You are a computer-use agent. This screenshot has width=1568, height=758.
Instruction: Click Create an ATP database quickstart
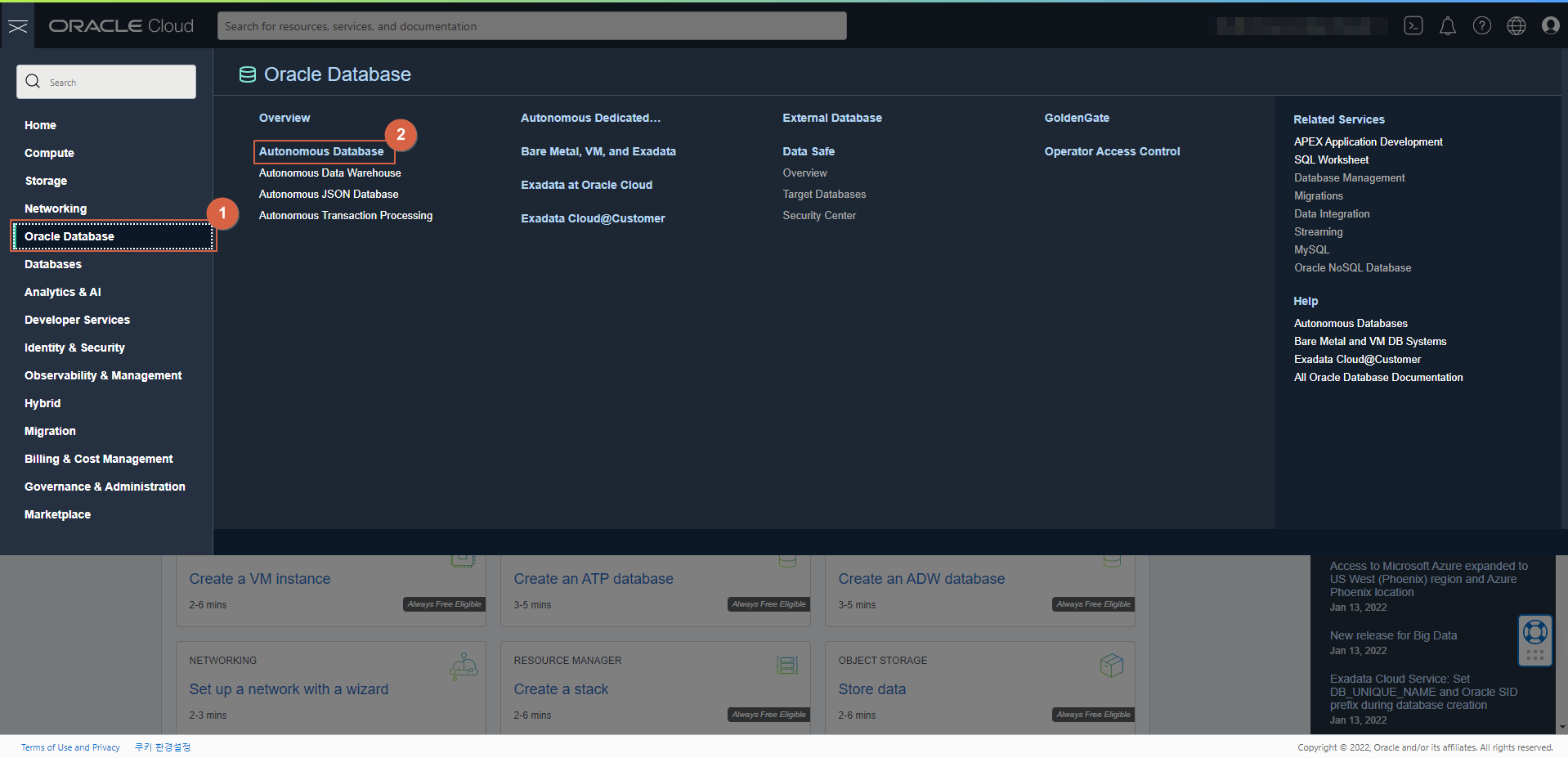594,579
